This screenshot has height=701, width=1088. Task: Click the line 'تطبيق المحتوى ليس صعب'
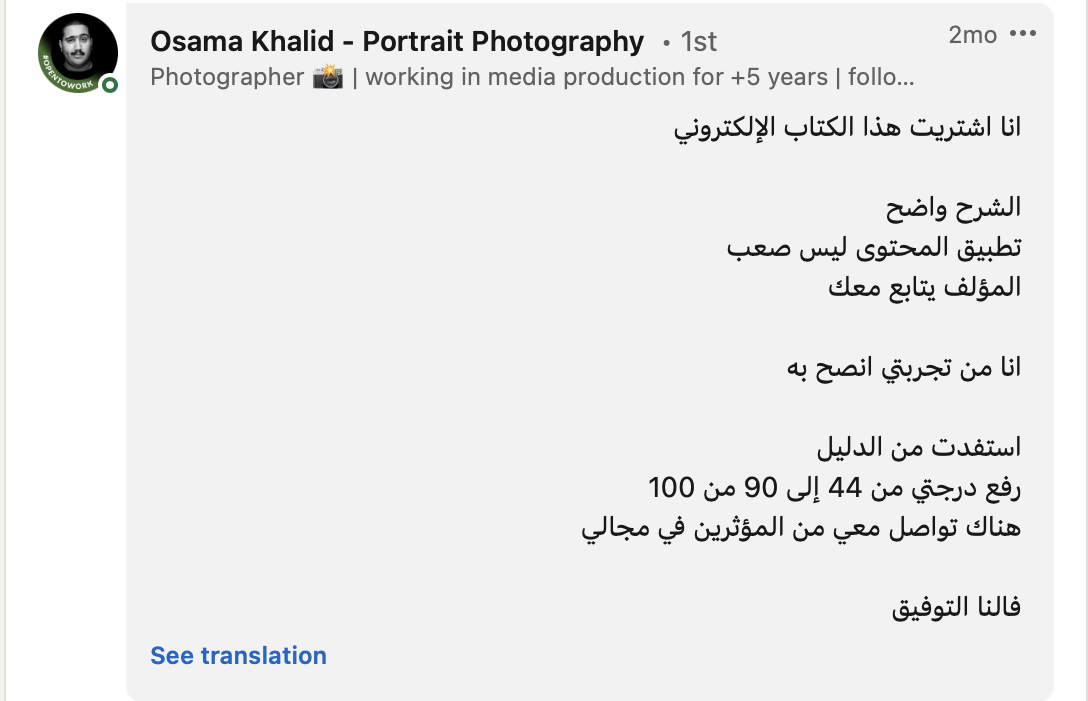tap(874, 247)
